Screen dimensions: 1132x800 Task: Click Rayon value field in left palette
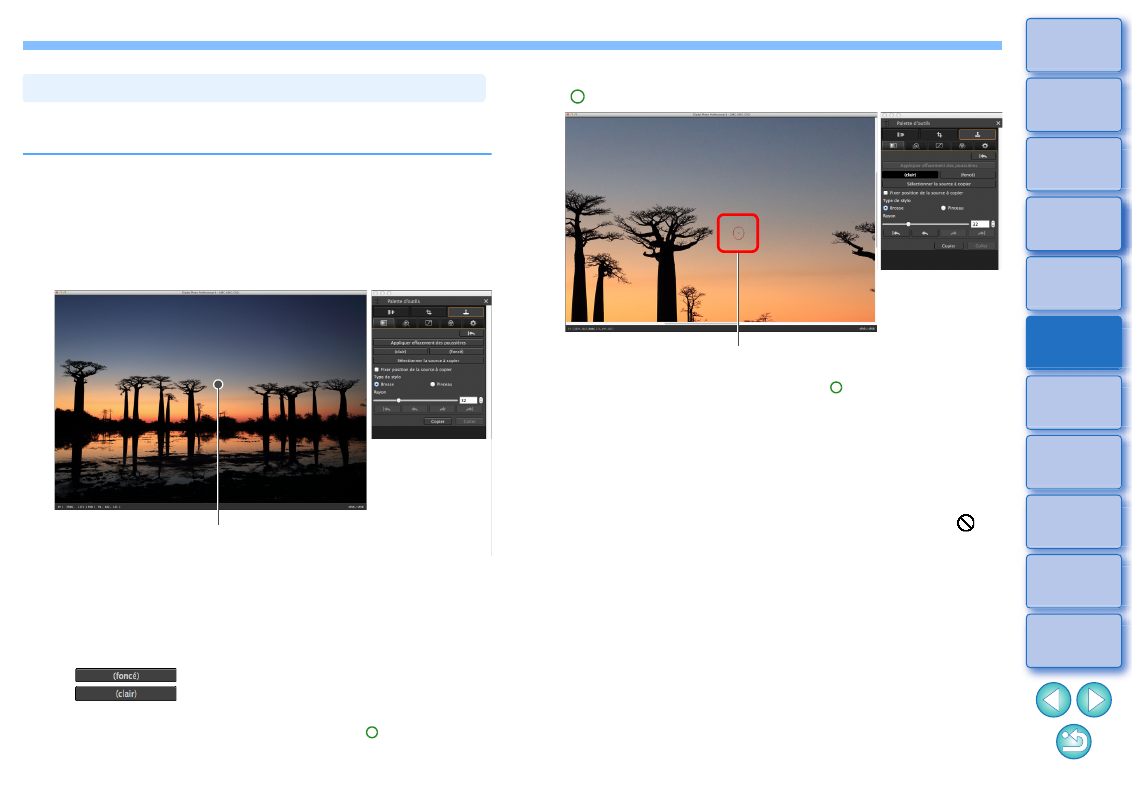pos(468,400)
